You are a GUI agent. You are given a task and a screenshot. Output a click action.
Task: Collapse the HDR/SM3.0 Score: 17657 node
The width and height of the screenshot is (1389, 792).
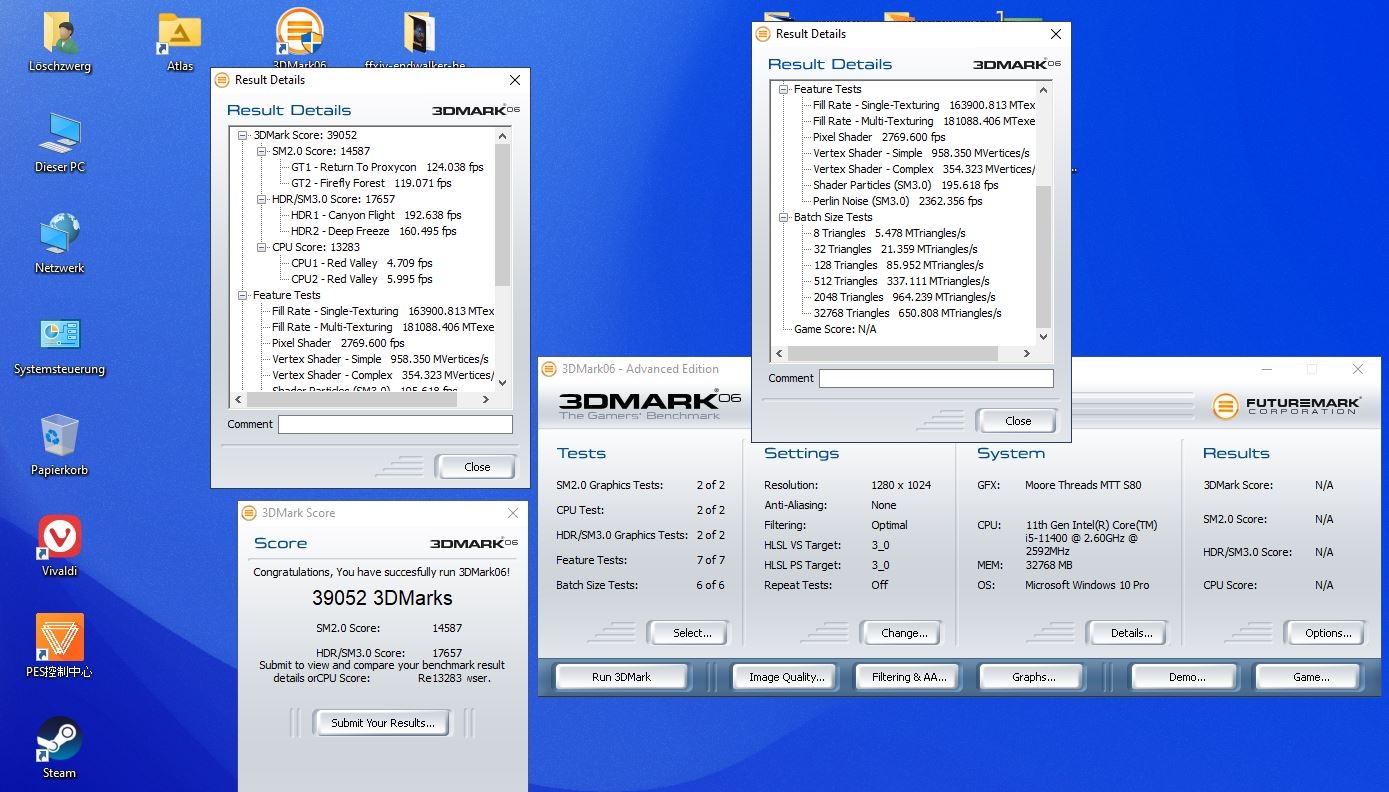point(263,199)
